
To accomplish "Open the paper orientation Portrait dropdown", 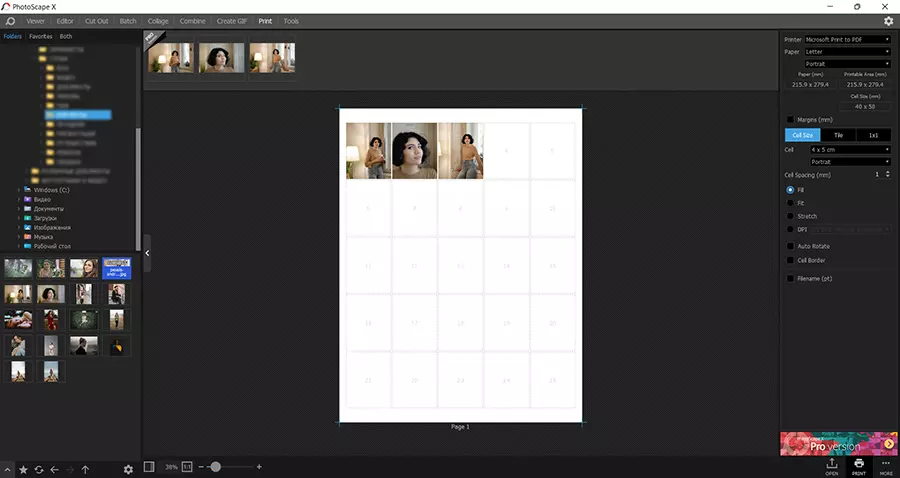I will click(x=847, y=64).
